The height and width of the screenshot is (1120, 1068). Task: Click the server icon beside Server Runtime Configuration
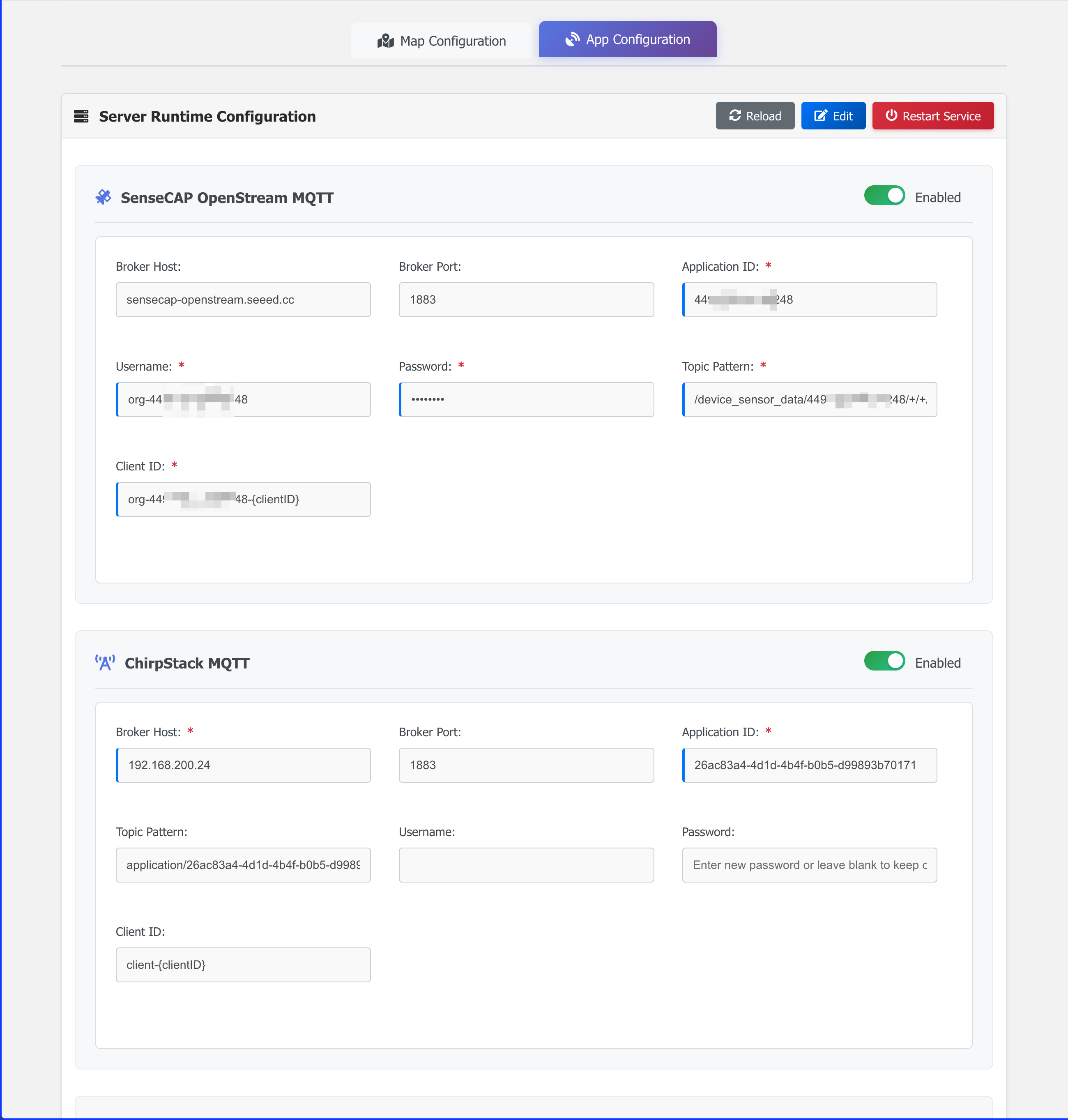pyautogui.click(x=81, y=116)
